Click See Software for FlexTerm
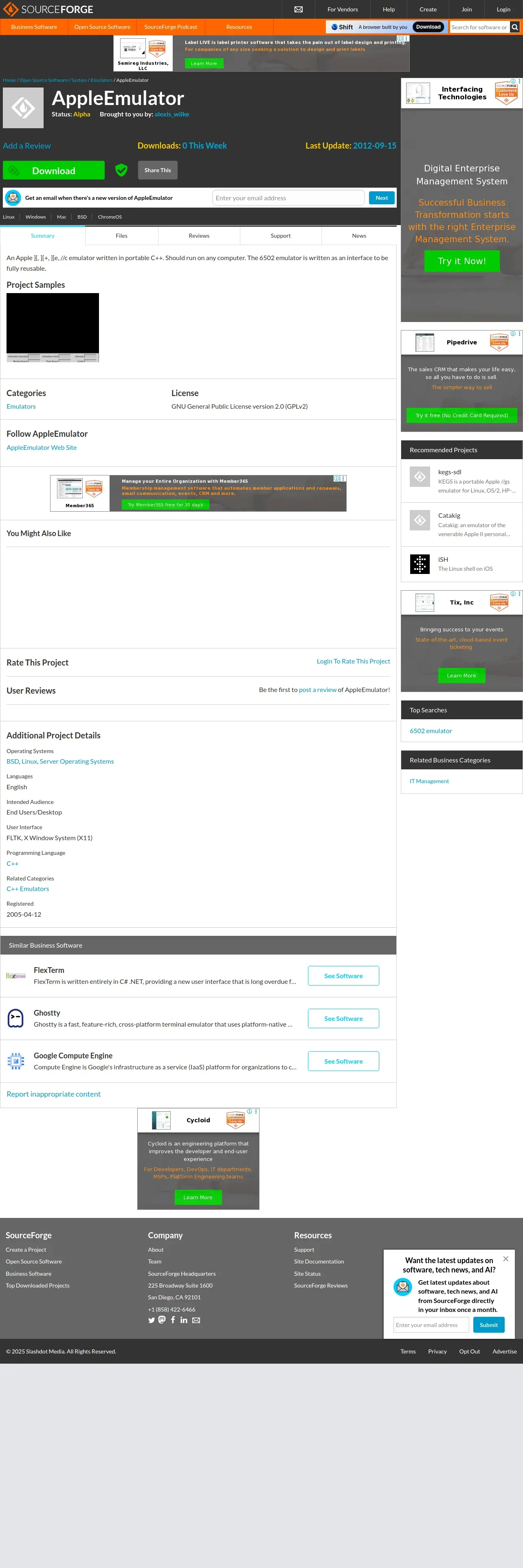Viewport: 523px width, 1568px height. [x=343, y=976]
